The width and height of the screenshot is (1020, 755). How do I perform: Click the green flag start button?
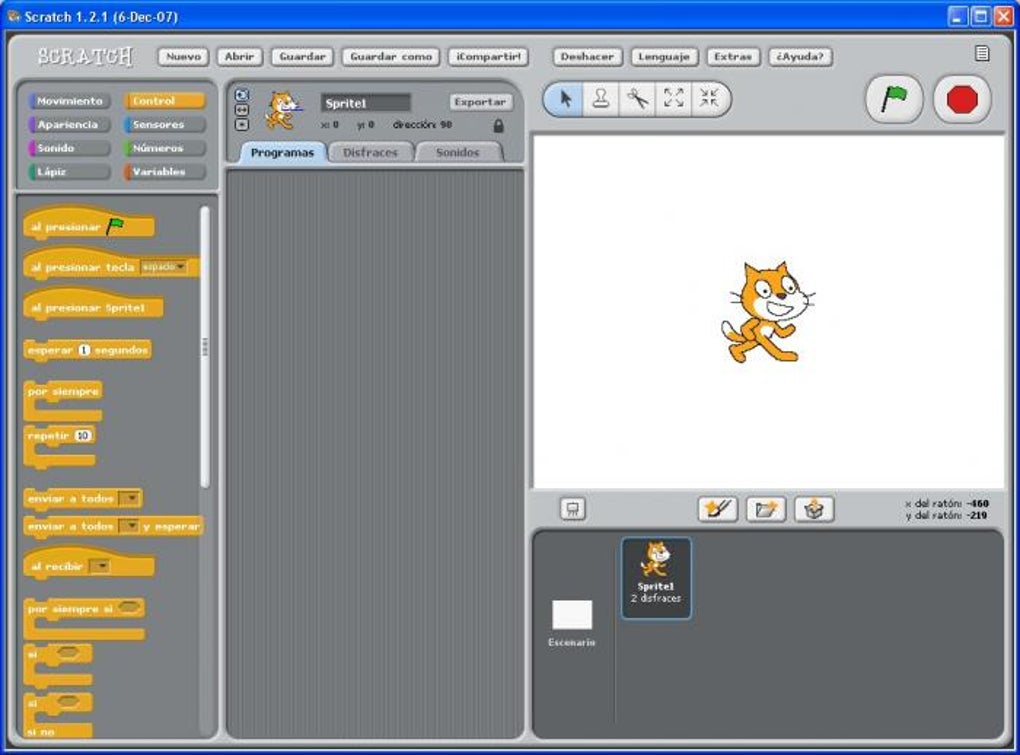pos(894,99)
